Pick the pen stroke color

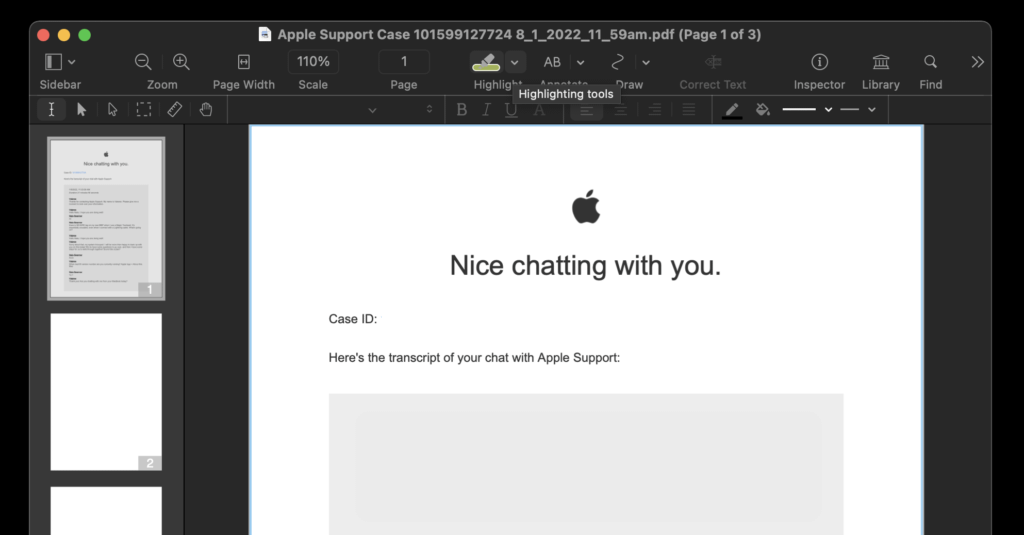(x=732, y=110)
